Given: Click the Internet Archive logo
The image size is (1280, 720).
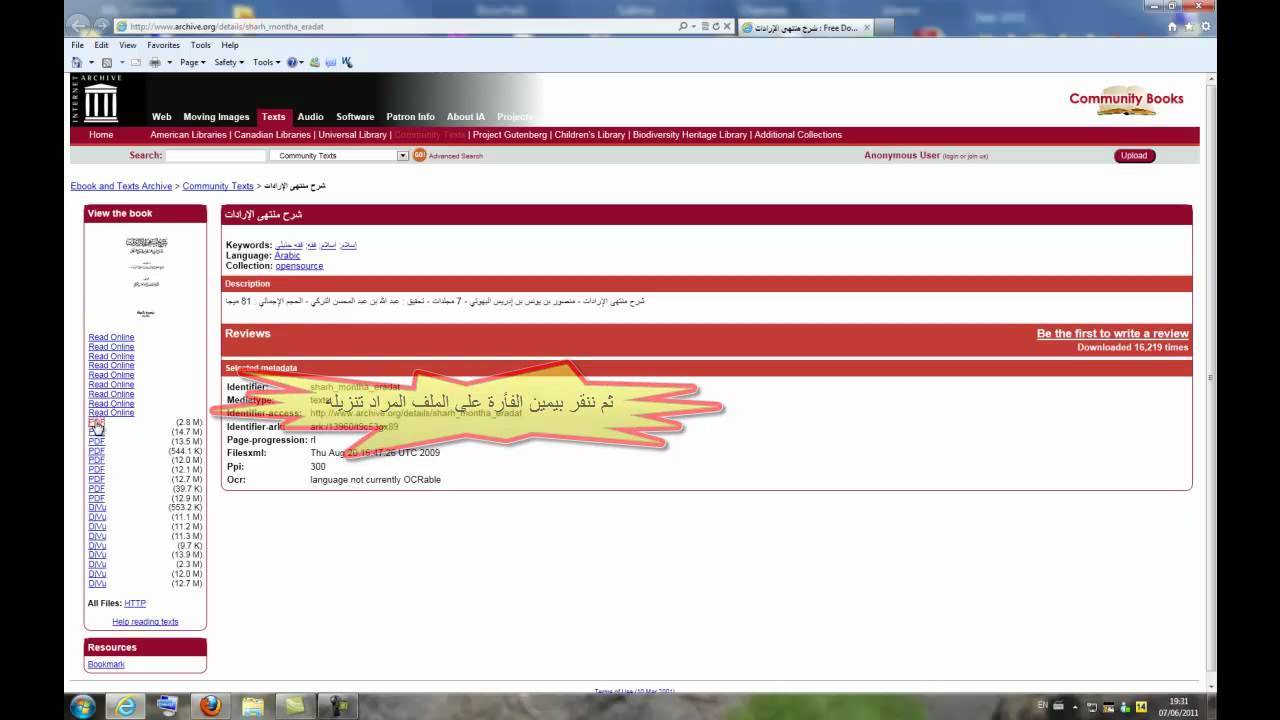Looking at the screenshot, I should [97, 98].
